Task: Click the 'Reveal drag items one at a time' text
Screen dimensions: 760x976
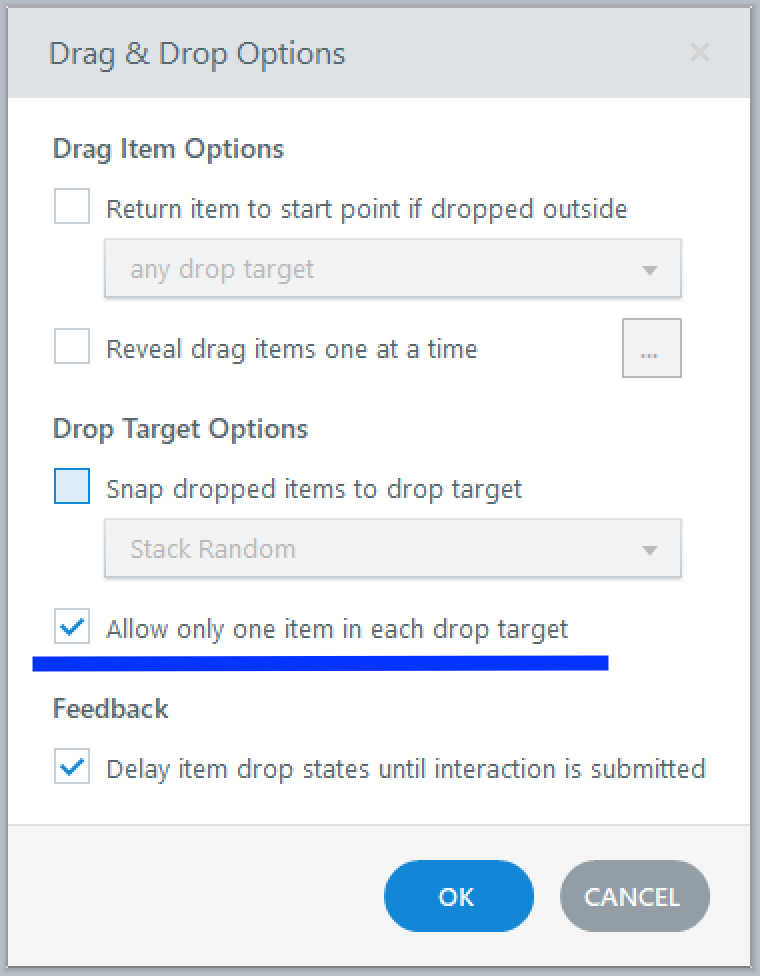Action: click(291, 349)
